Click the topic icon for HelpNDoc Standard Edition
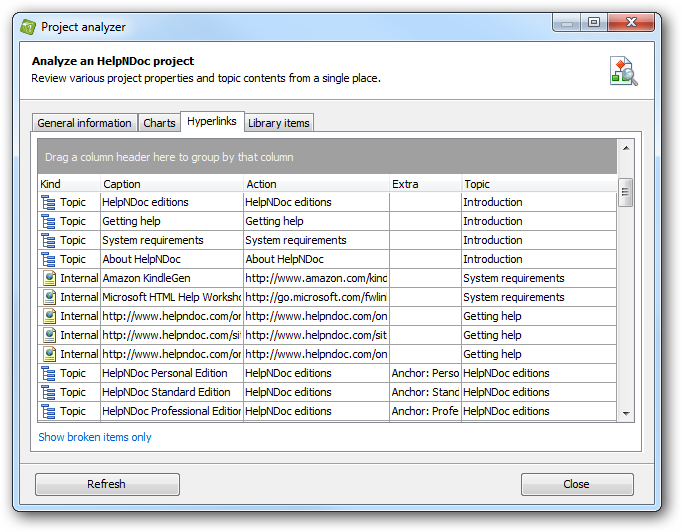Viewport: 682px width, 532px height. tap(48, 393)
